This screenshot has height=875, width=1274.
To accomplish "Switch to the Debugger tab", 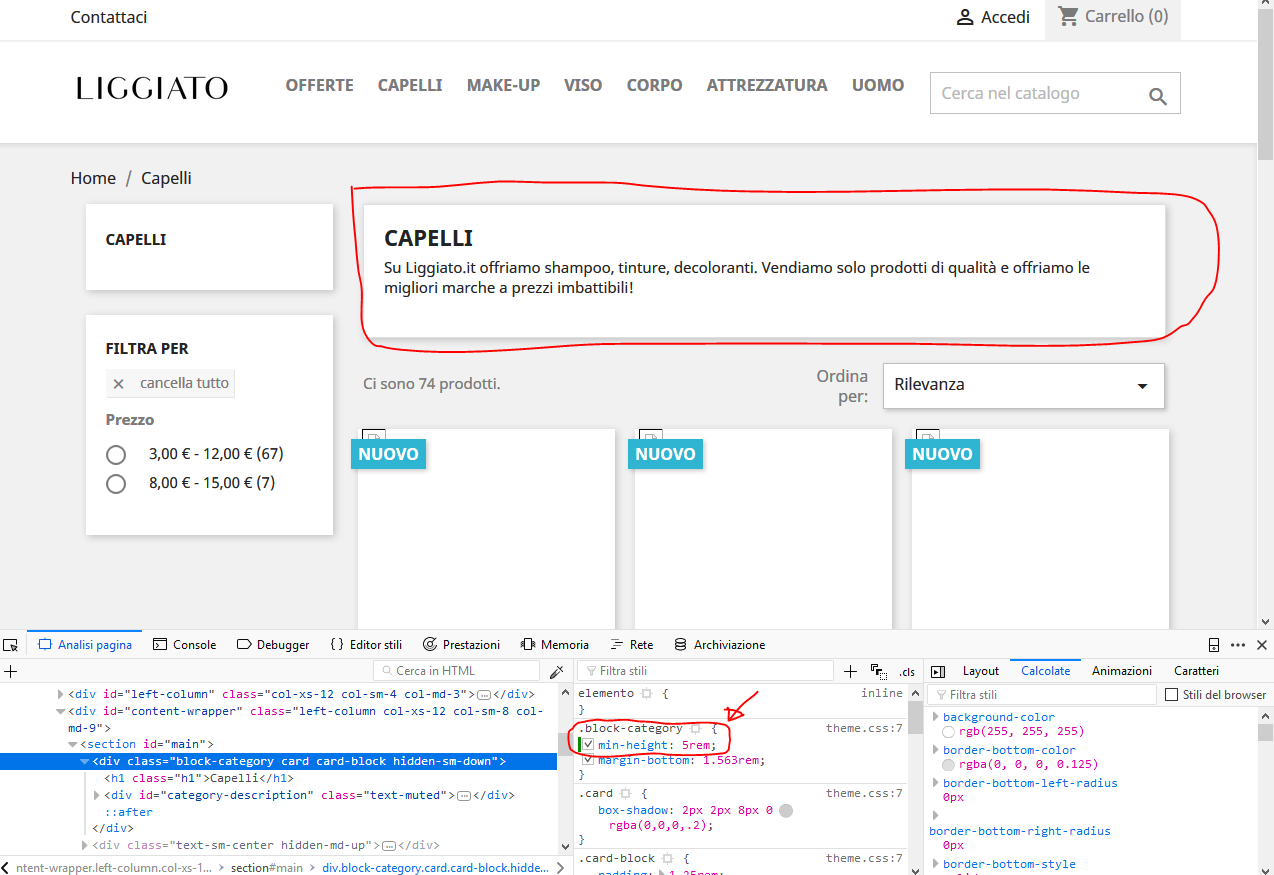I will pos(273,645).
